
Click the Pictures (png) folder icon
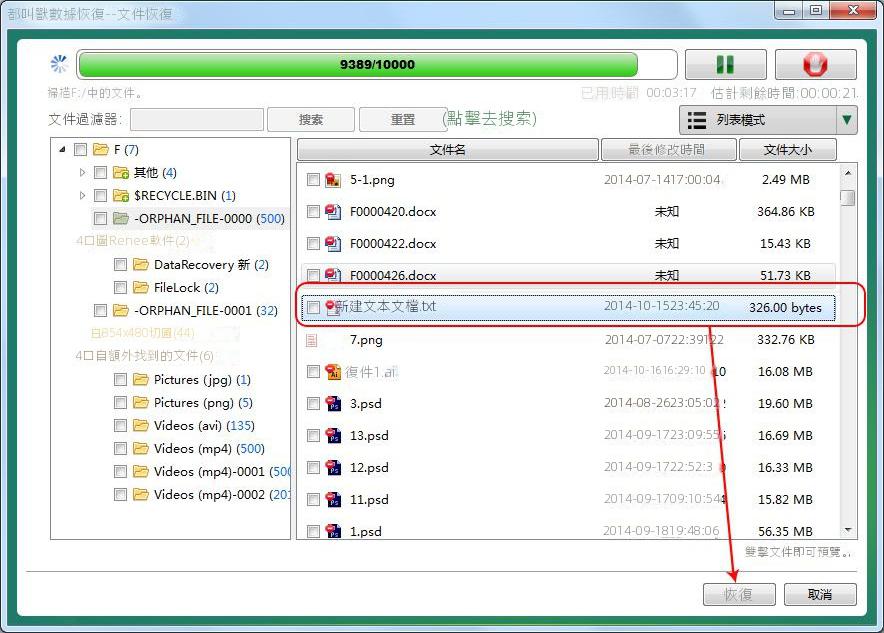140,402
